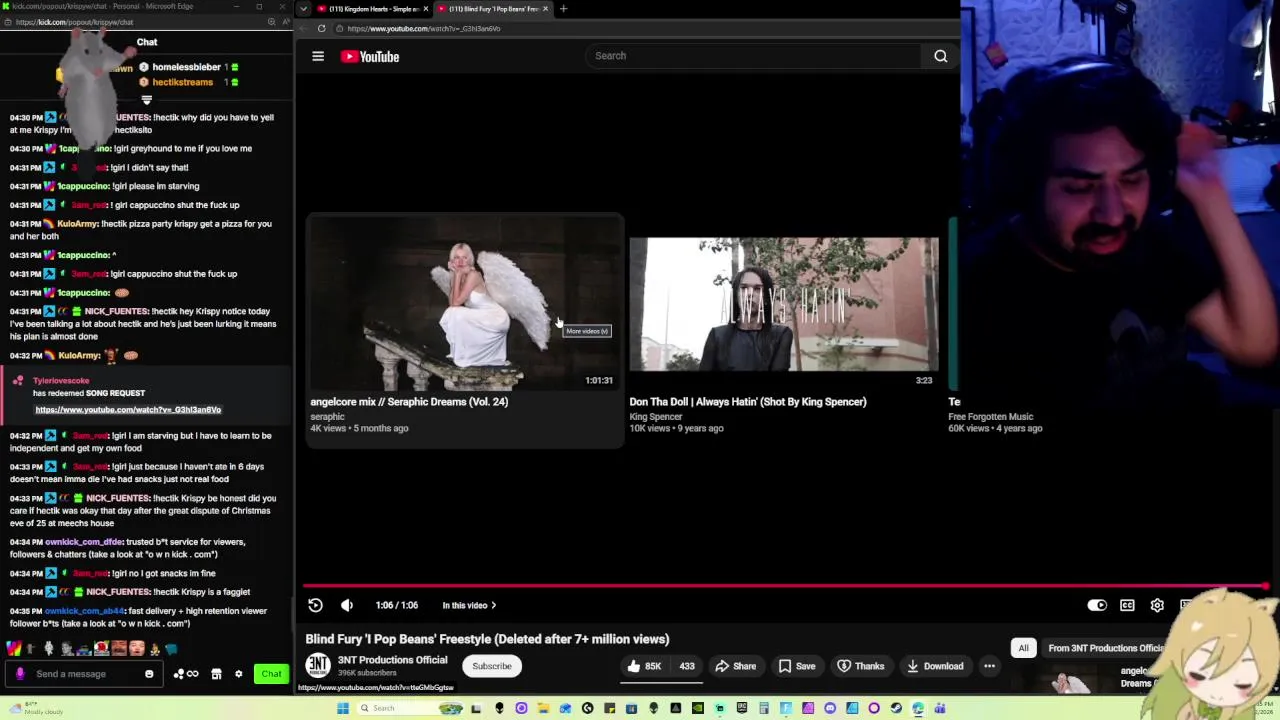Select the 'All' filter chip
The height and width of the screenshot is (720, 1280).
pyautogui.click(x=1023, y=648)
